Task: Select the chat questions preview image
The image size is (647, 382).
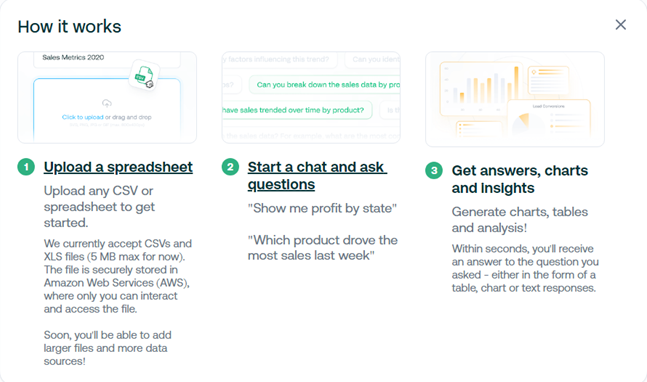Action: (311, 97)
